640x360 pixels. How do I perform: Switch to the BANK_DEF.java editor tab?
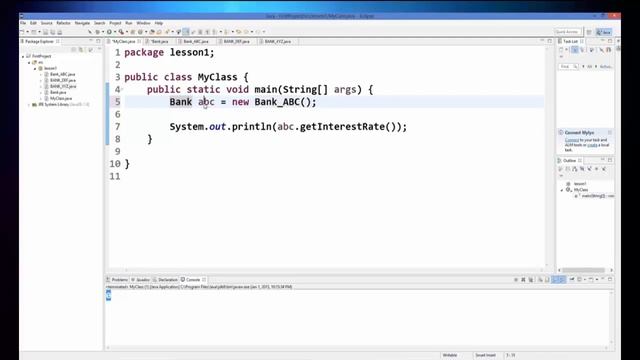(x=236, y=42)
